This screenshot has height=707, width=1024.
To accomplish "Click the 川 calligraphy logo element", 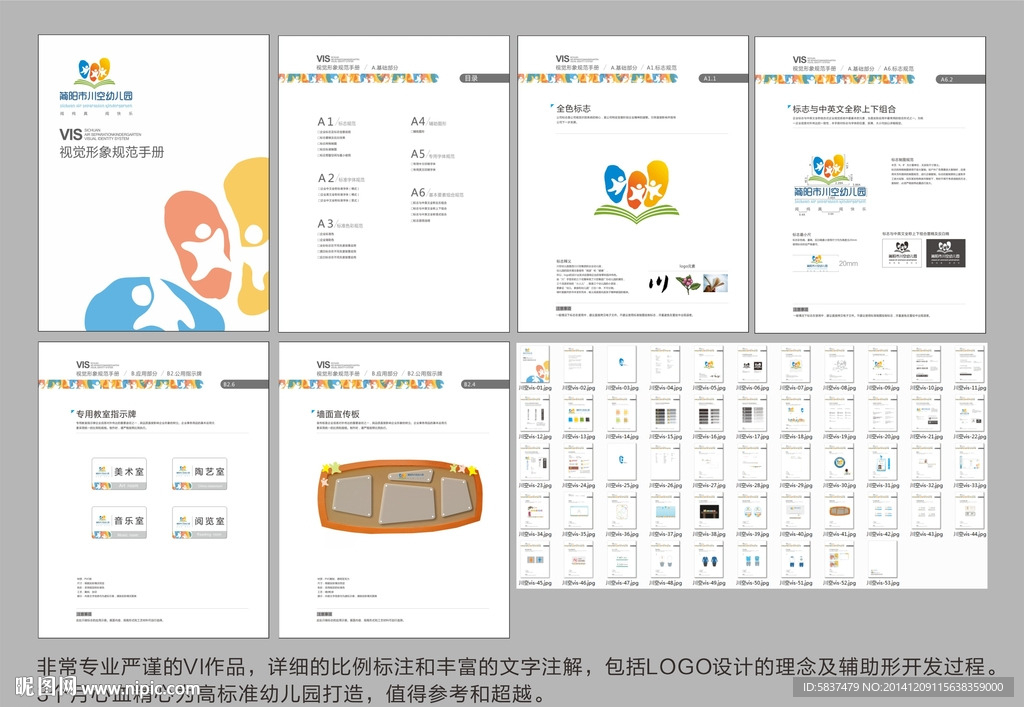I will (x=659, y=283).
